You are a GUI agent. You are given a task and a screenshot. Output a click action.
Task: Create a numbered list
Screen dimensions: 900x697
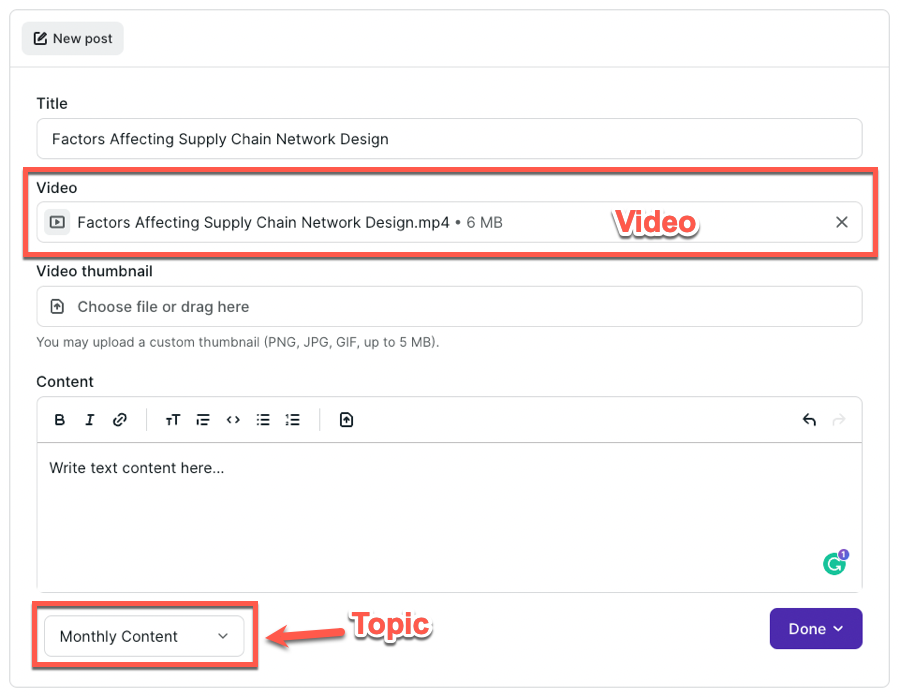pos(293,420)
